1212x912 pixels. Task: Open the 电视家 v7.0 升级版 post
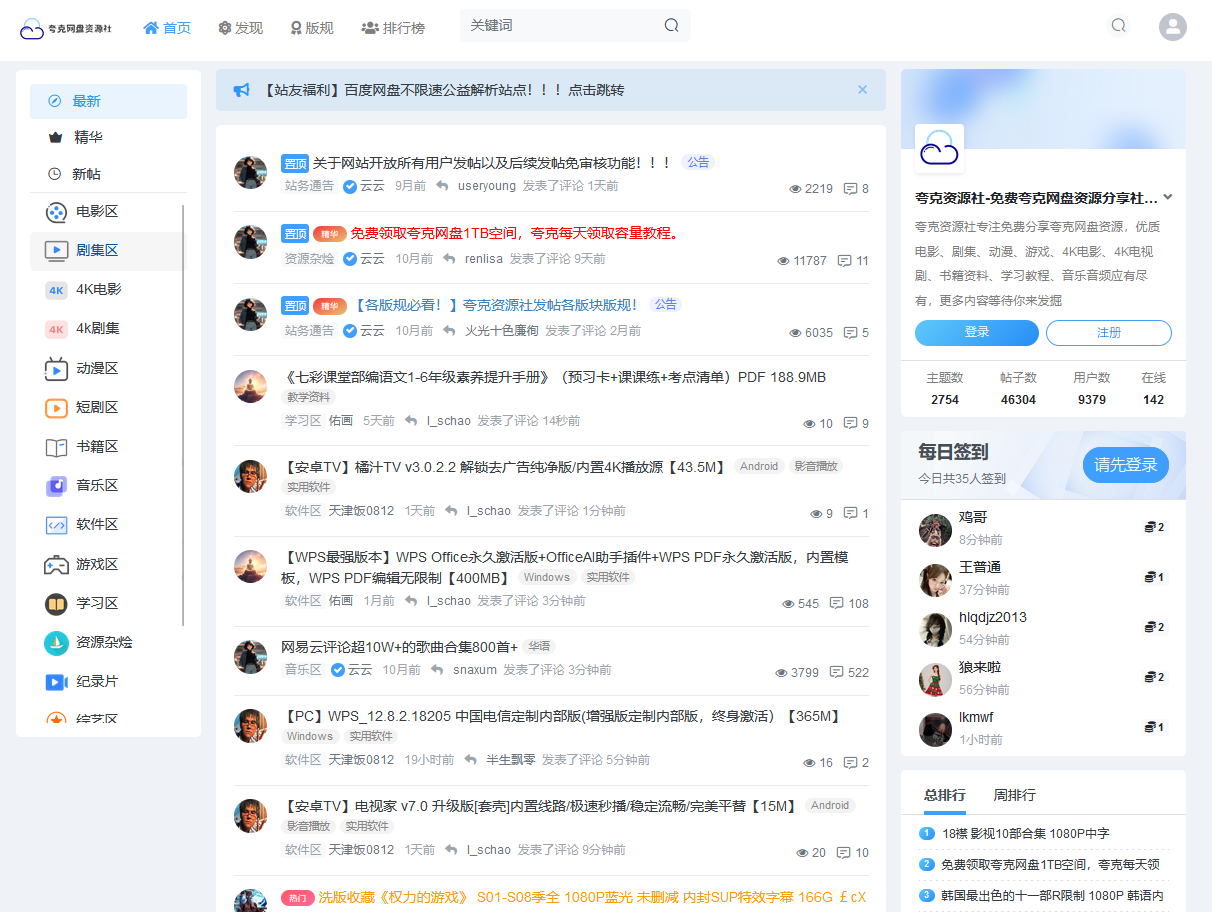pyautogui.click(x=539, y=805)
